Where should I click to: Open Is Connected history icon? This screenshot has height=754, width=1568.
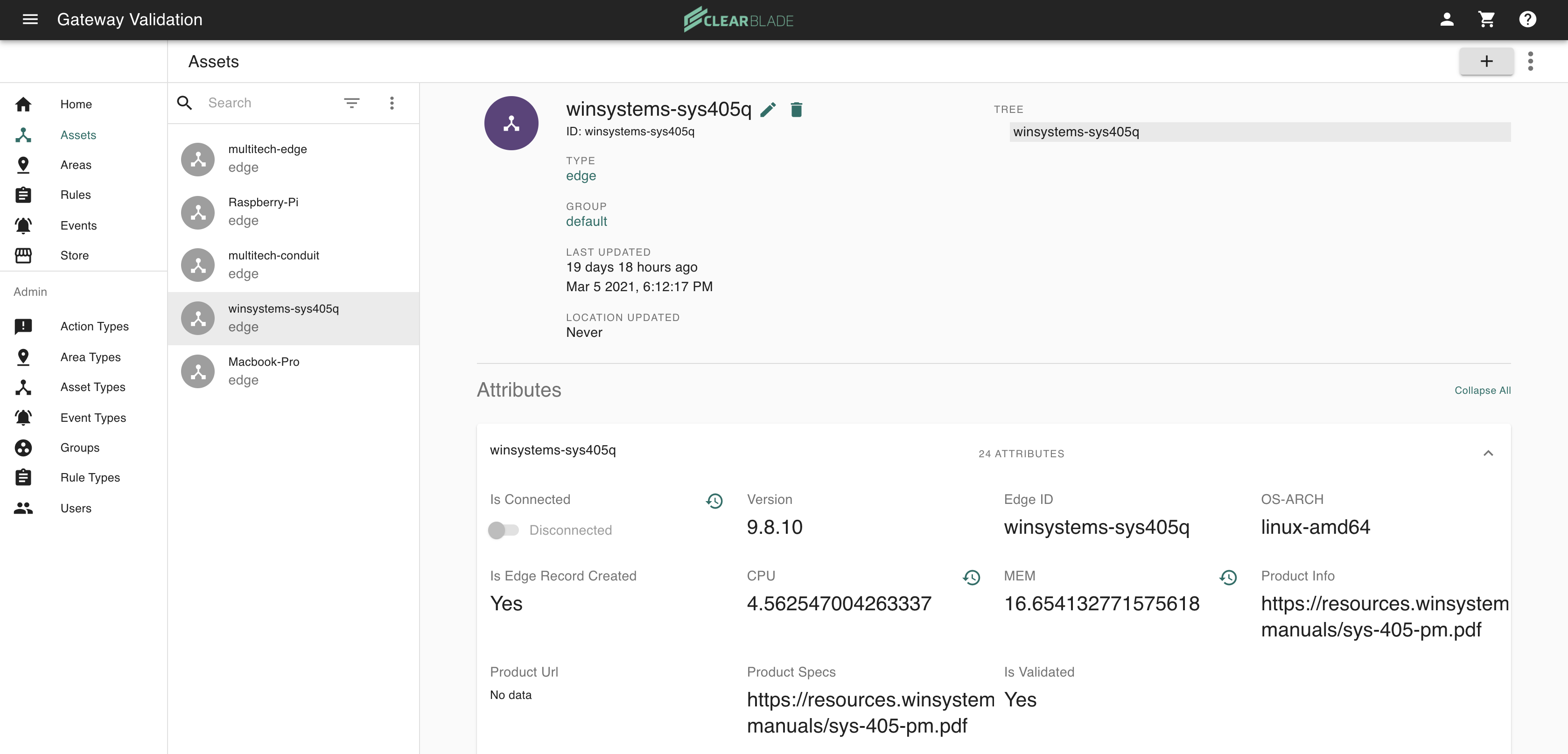pos(714,501)
